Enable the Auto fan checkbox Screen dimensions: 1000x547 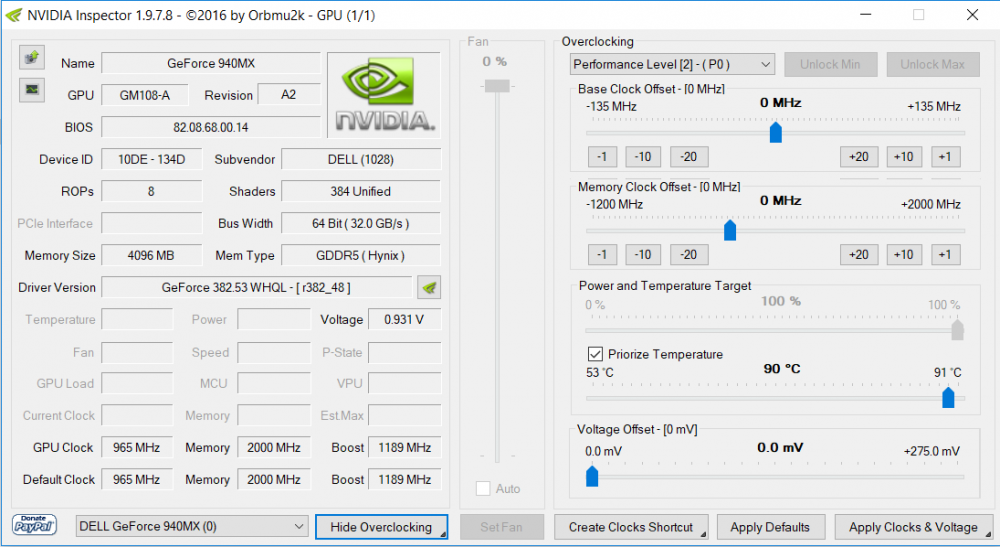(x=483, y=488)
